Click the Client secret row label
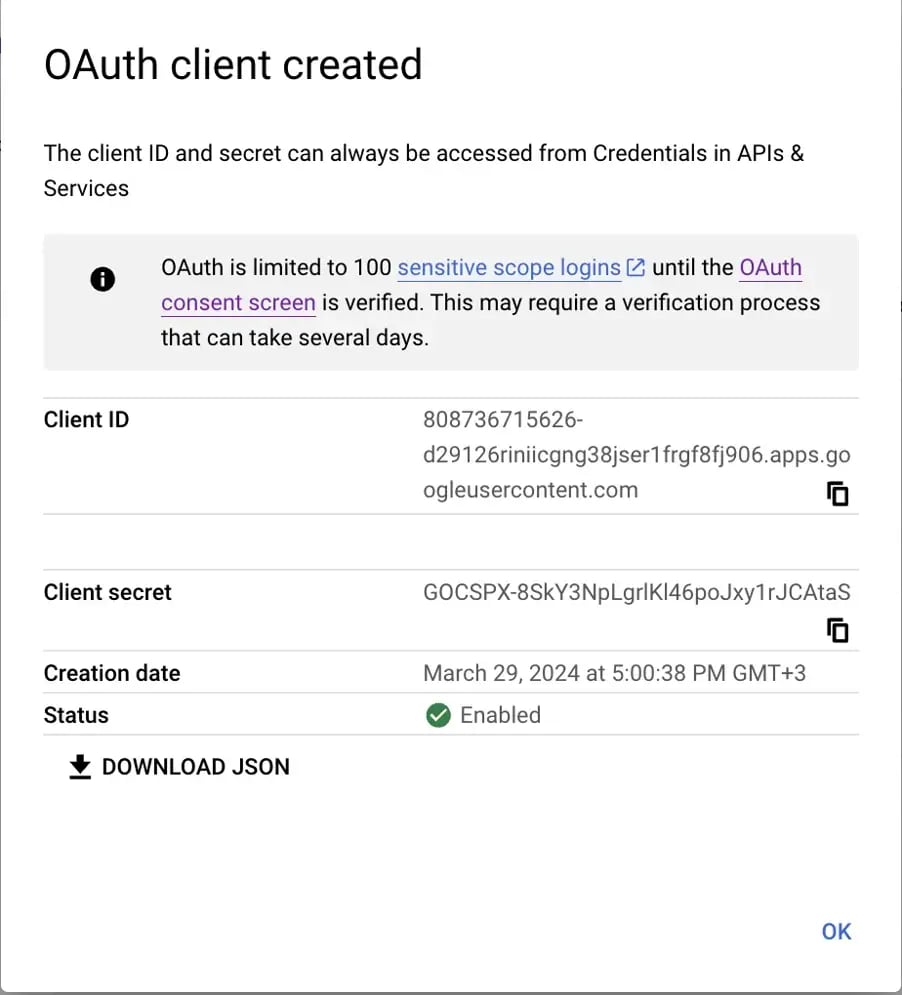Viewport: 902px width, 995px height. point(107,592)
